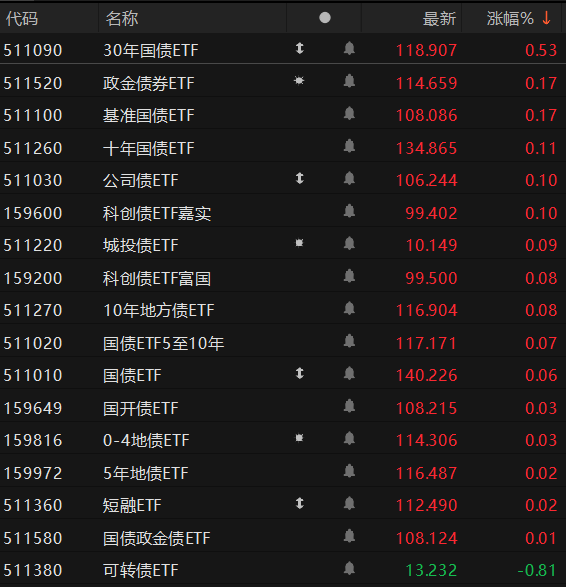The image size is (566, 587).
Task: Click the alert bell for 可转债ETF
Action: click(x=349, y=569)
